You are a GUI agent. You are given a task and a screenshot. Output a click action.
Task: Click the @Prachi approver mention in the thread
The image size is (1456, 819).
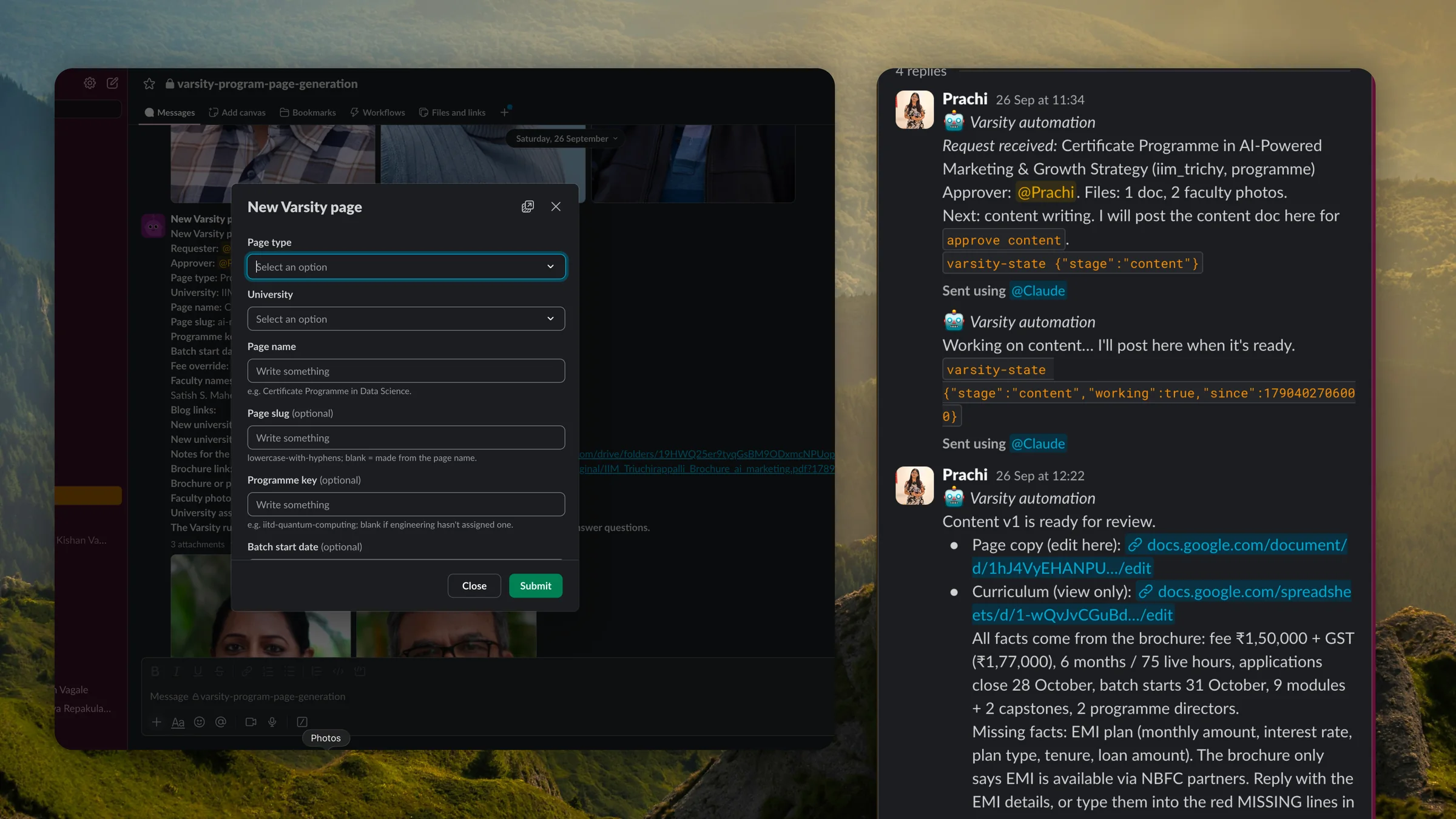1045,193
